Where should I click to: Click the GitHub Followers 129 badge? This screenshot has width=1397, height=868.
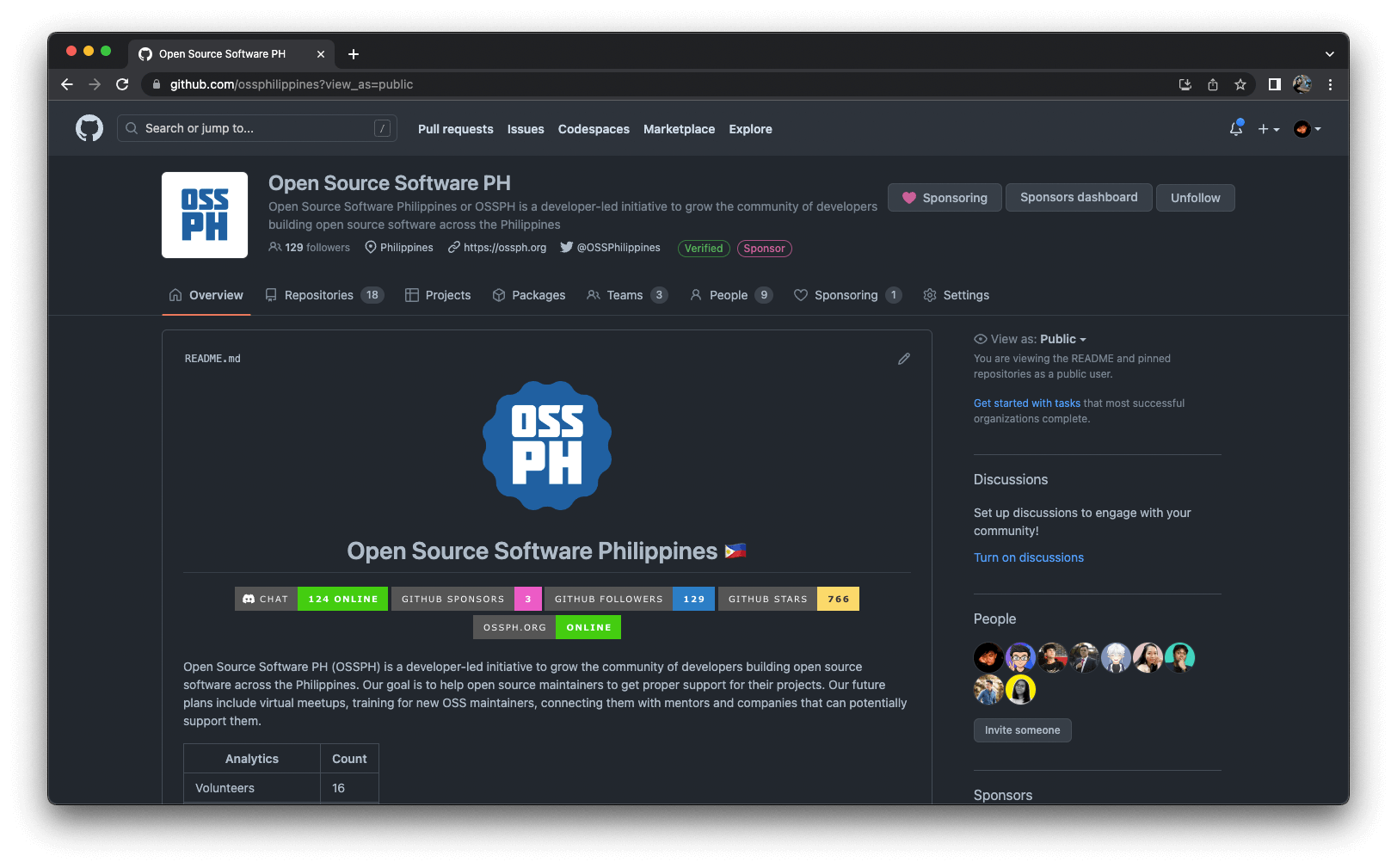coord(630,599)
